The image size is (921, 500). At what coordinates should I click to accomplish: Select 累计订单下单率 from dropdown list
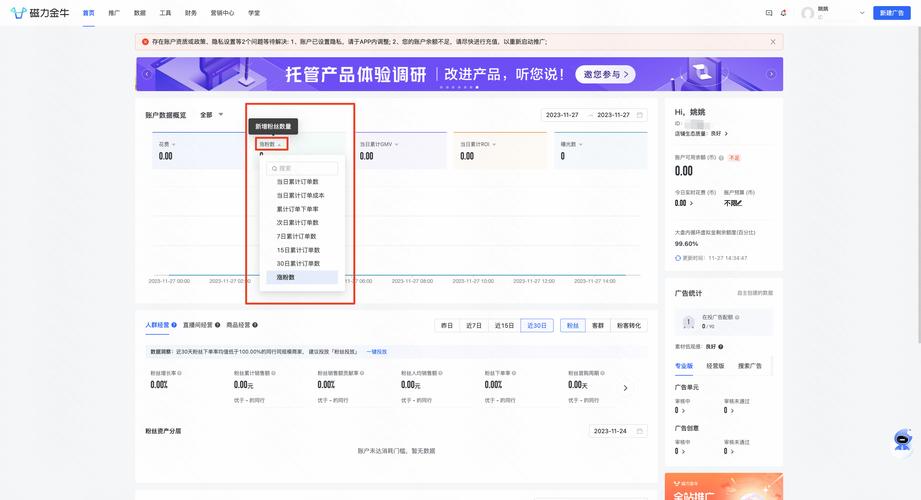tap(302, 209)
